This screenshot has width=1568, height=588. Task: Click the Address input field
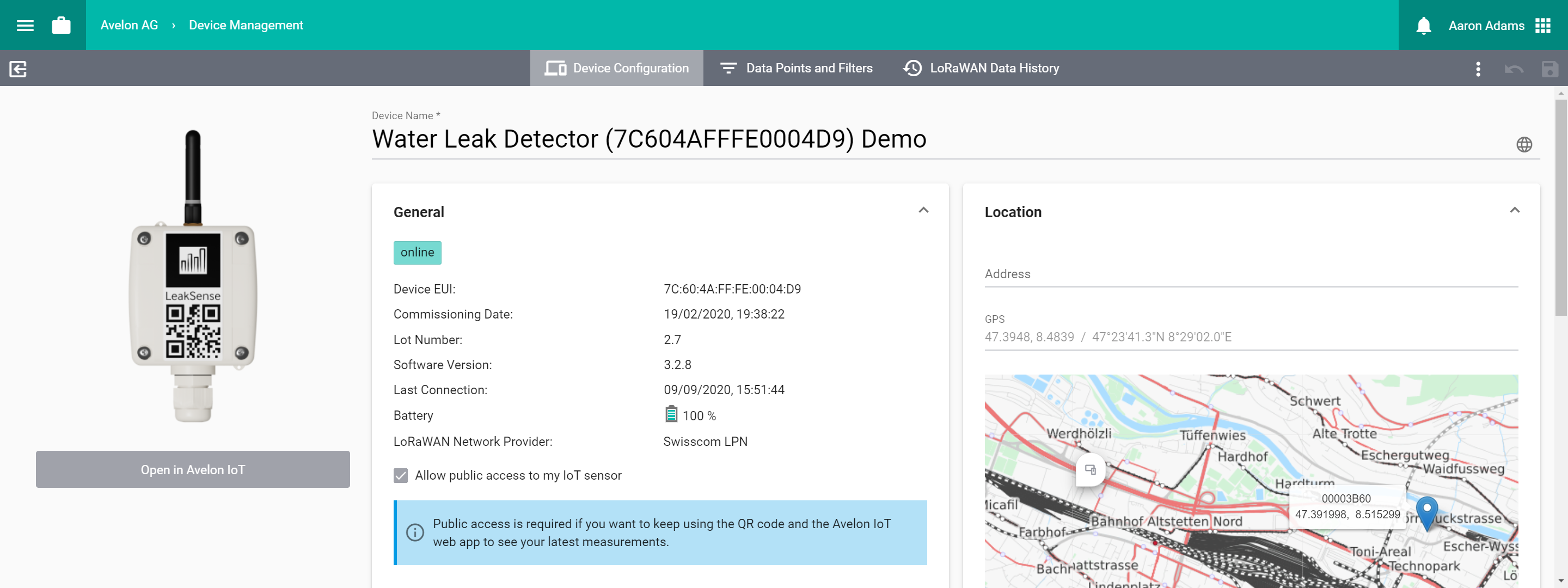(1252, 274)
